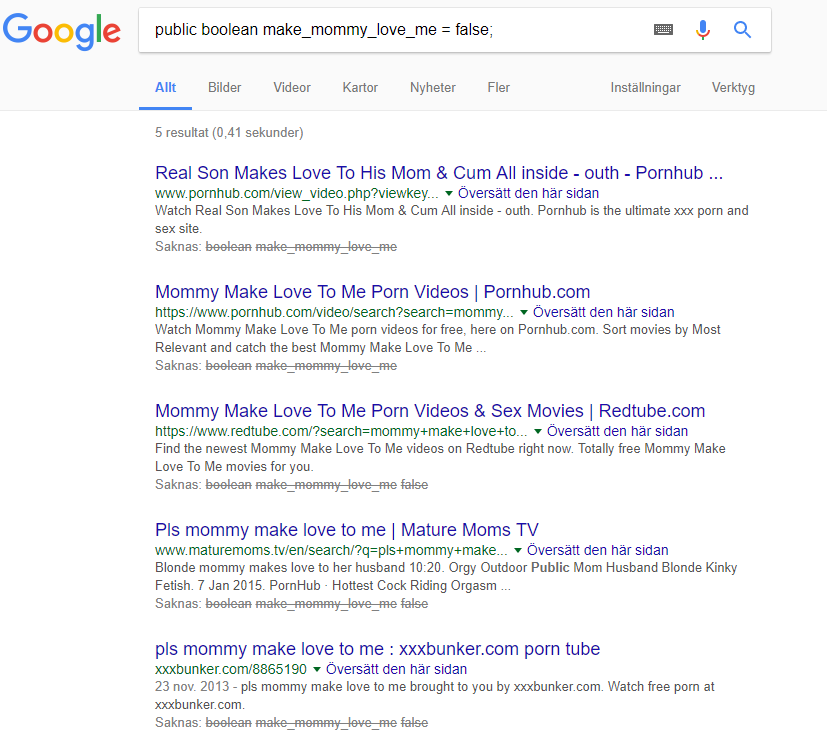Focus the search query input field
827x732 pixels.
[390, 30]
